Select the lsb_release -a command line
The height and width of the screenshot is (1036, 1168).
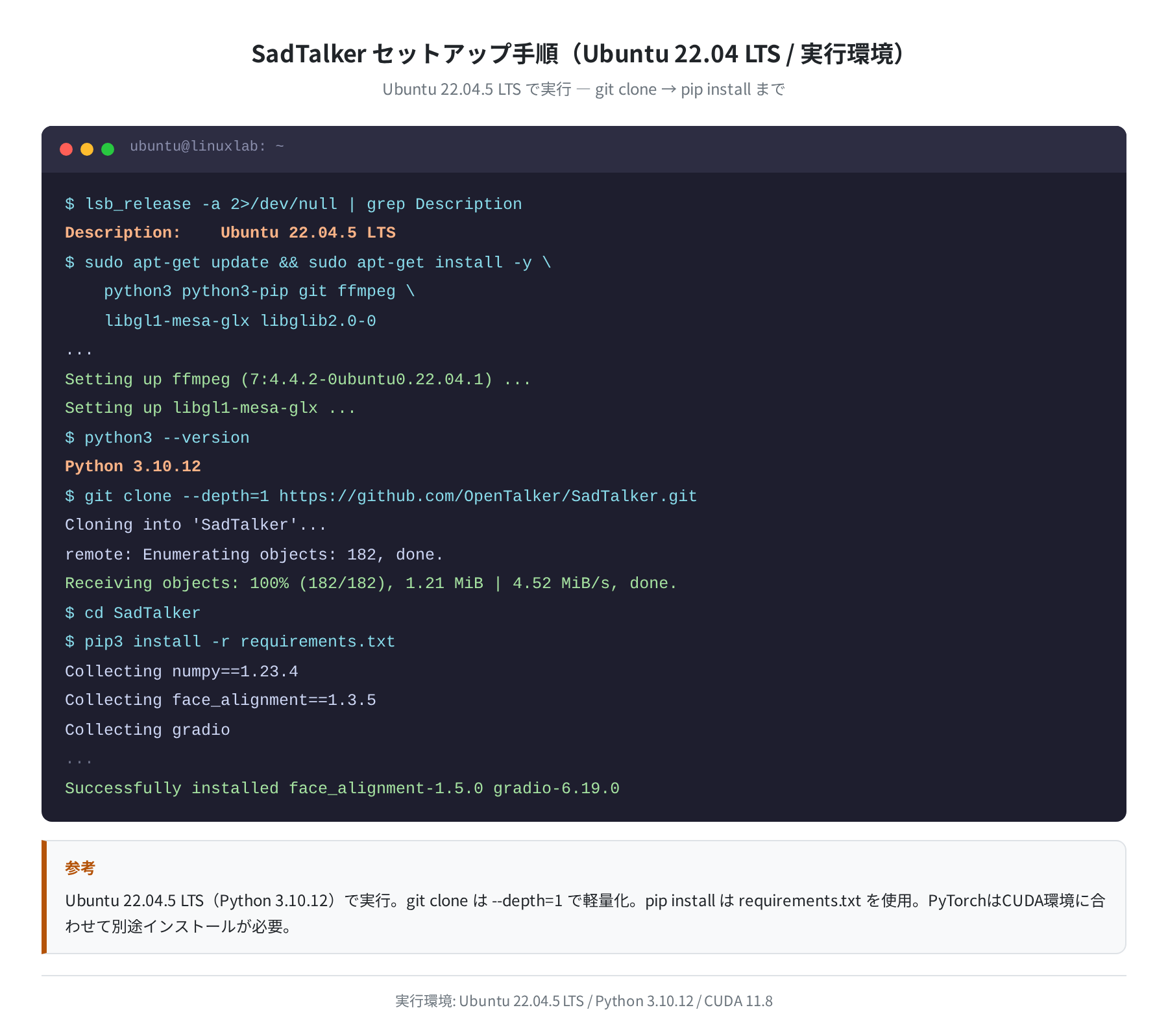[293, 204]
